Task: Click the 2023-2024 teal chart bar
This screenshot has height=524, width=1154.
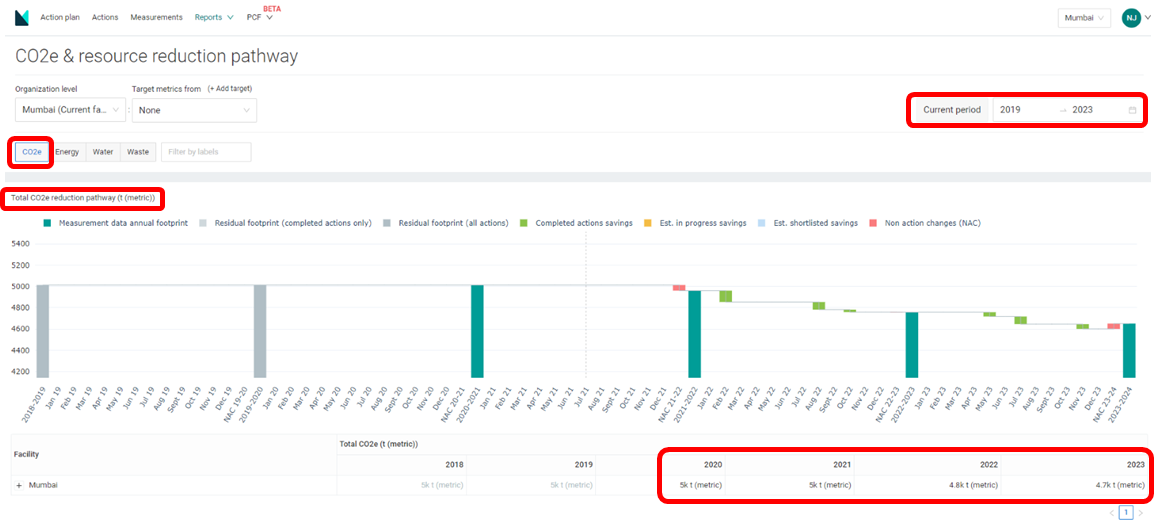Action: tap(1129, 350)
